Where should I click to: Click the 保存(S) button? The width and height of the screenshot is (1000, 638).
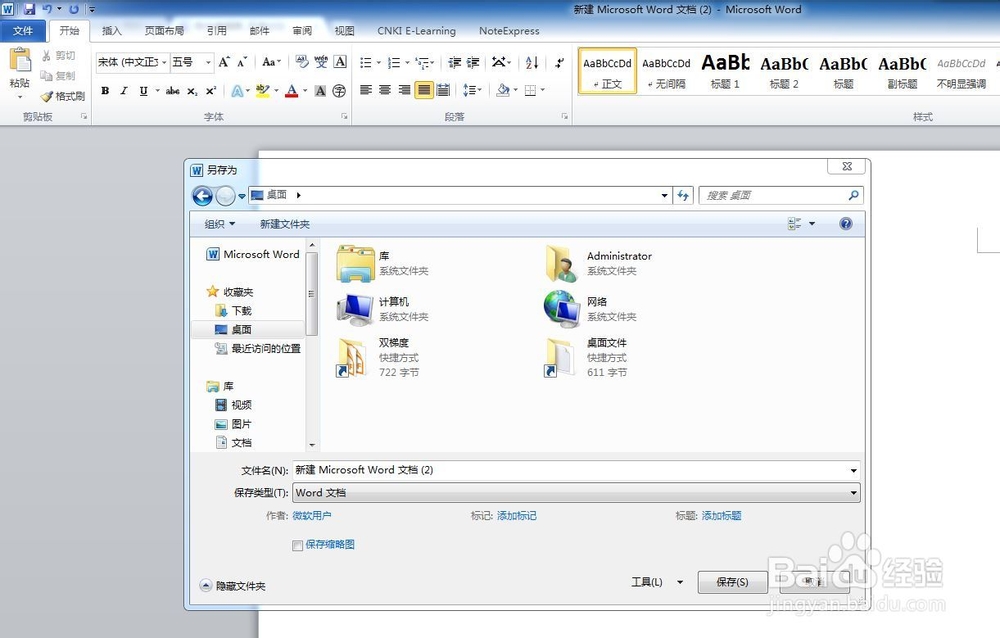click(x=733, y=581)
